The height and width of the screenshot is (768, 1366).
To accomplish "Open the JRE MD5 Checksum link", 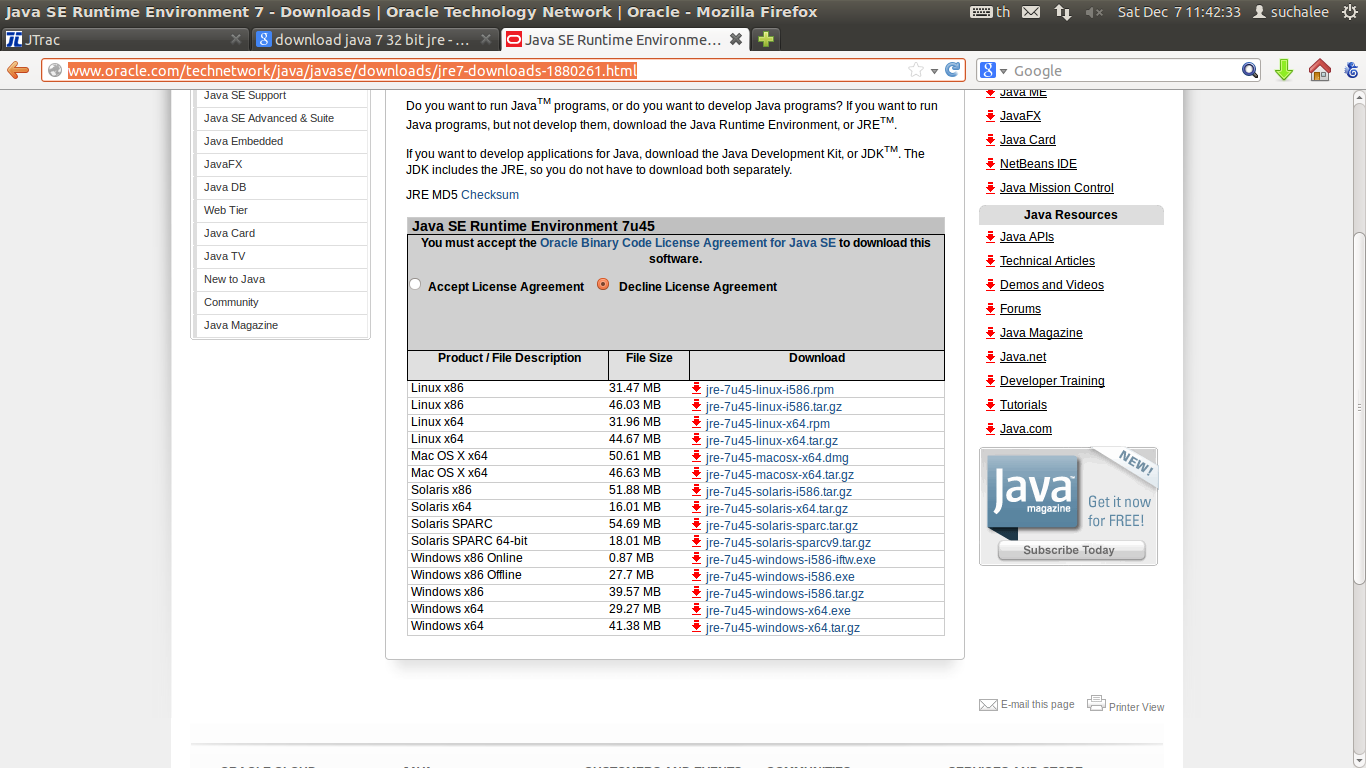I will point(490,195).
